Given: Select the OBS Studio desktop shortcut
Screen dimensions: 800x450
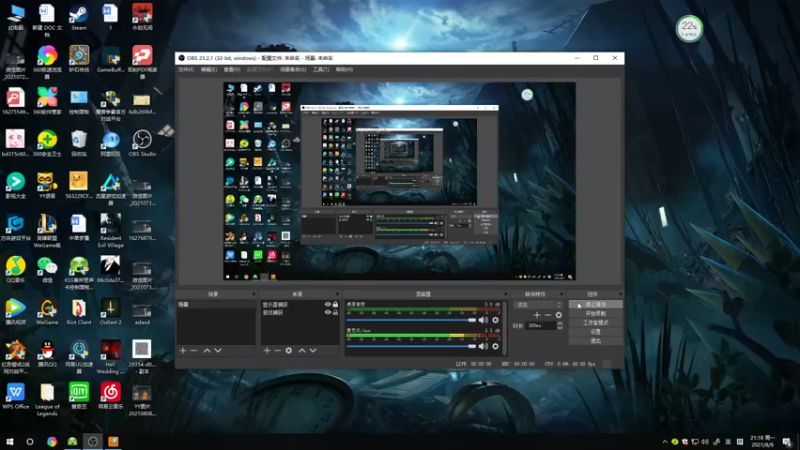Looking at the screenshot, I should pyautogui.click(x=142, y=143).
